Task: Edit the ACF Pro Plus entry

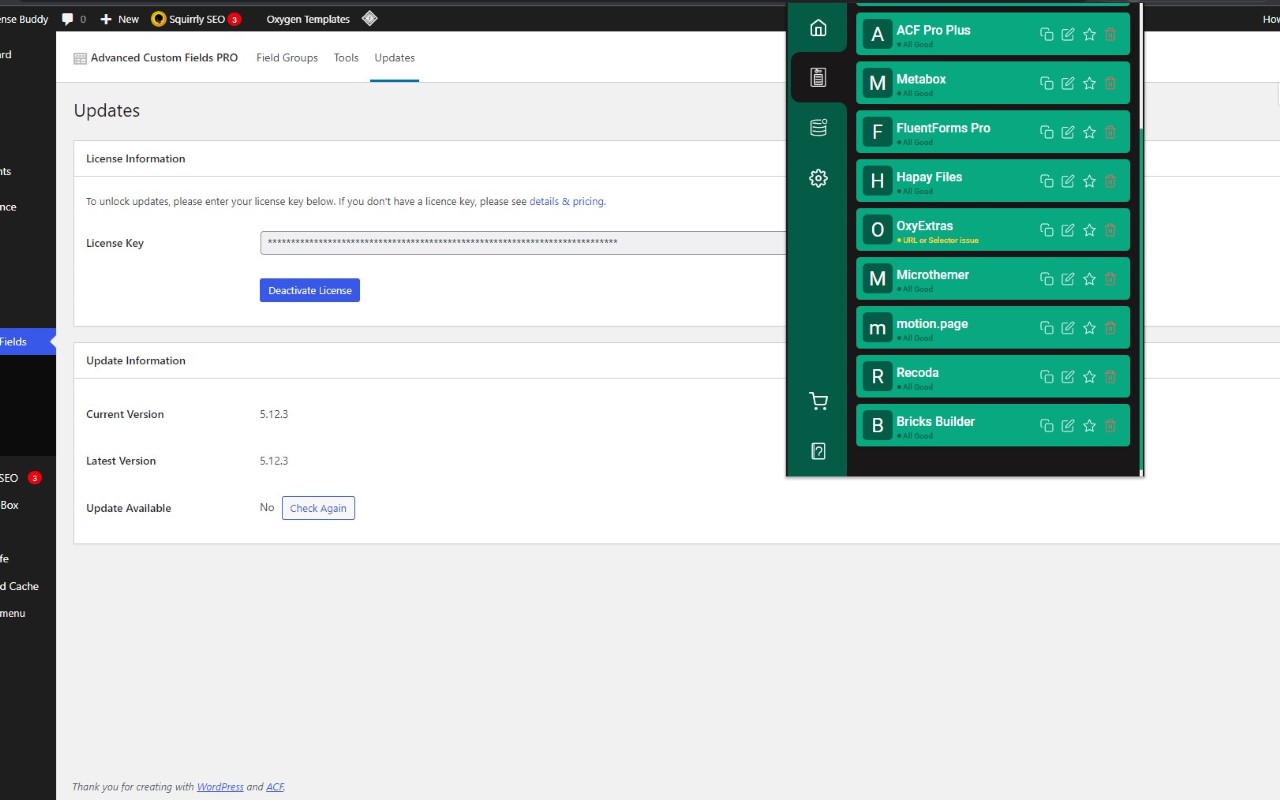Action: tap(1068, 34)
